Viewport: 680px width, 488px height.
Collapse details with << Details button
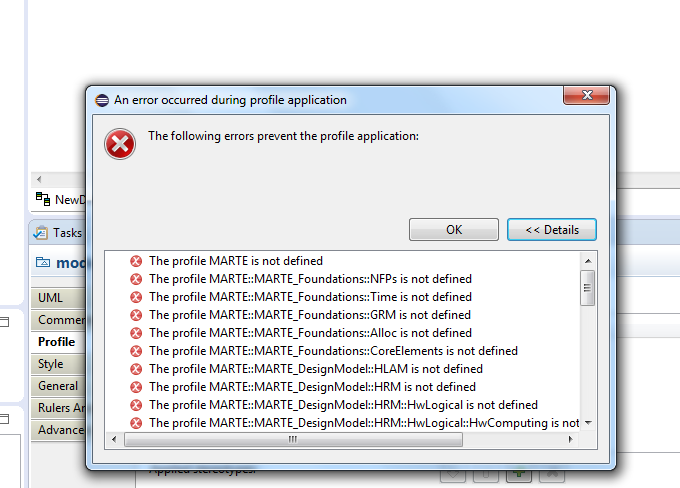point(552,229)
